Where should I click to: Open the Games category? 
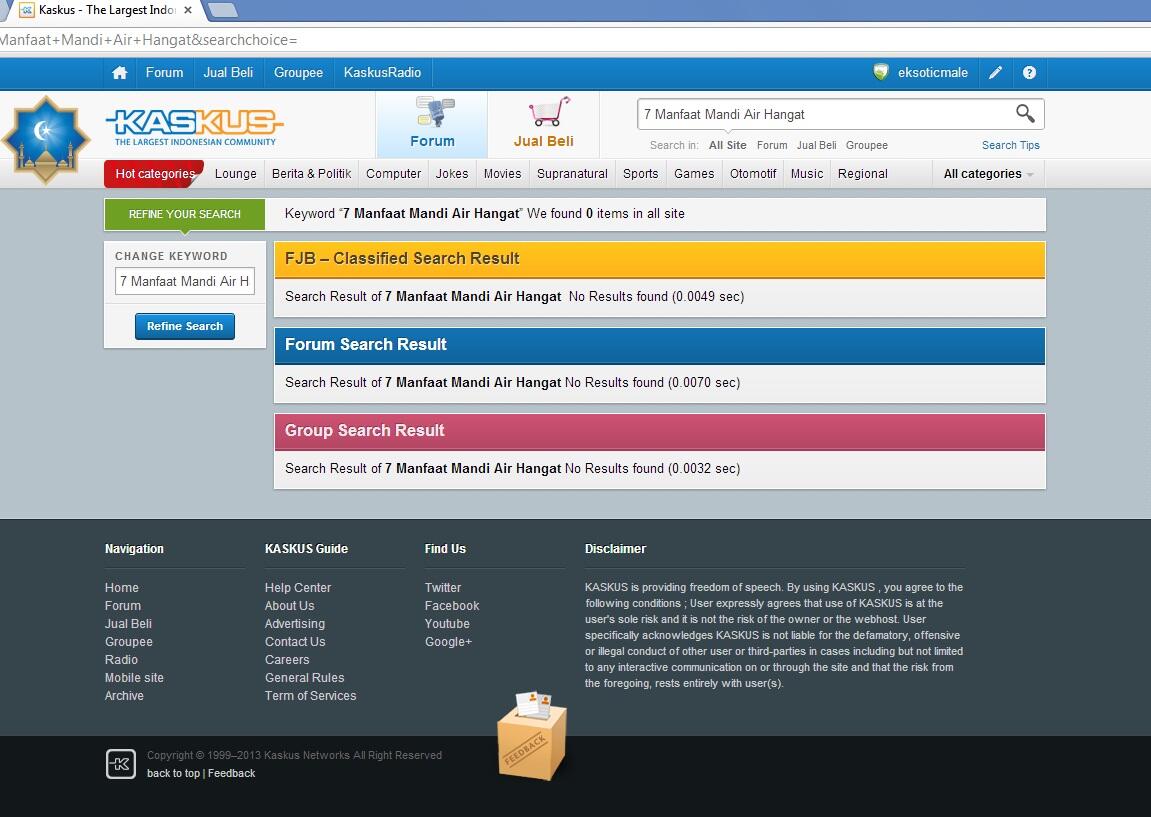694,174
